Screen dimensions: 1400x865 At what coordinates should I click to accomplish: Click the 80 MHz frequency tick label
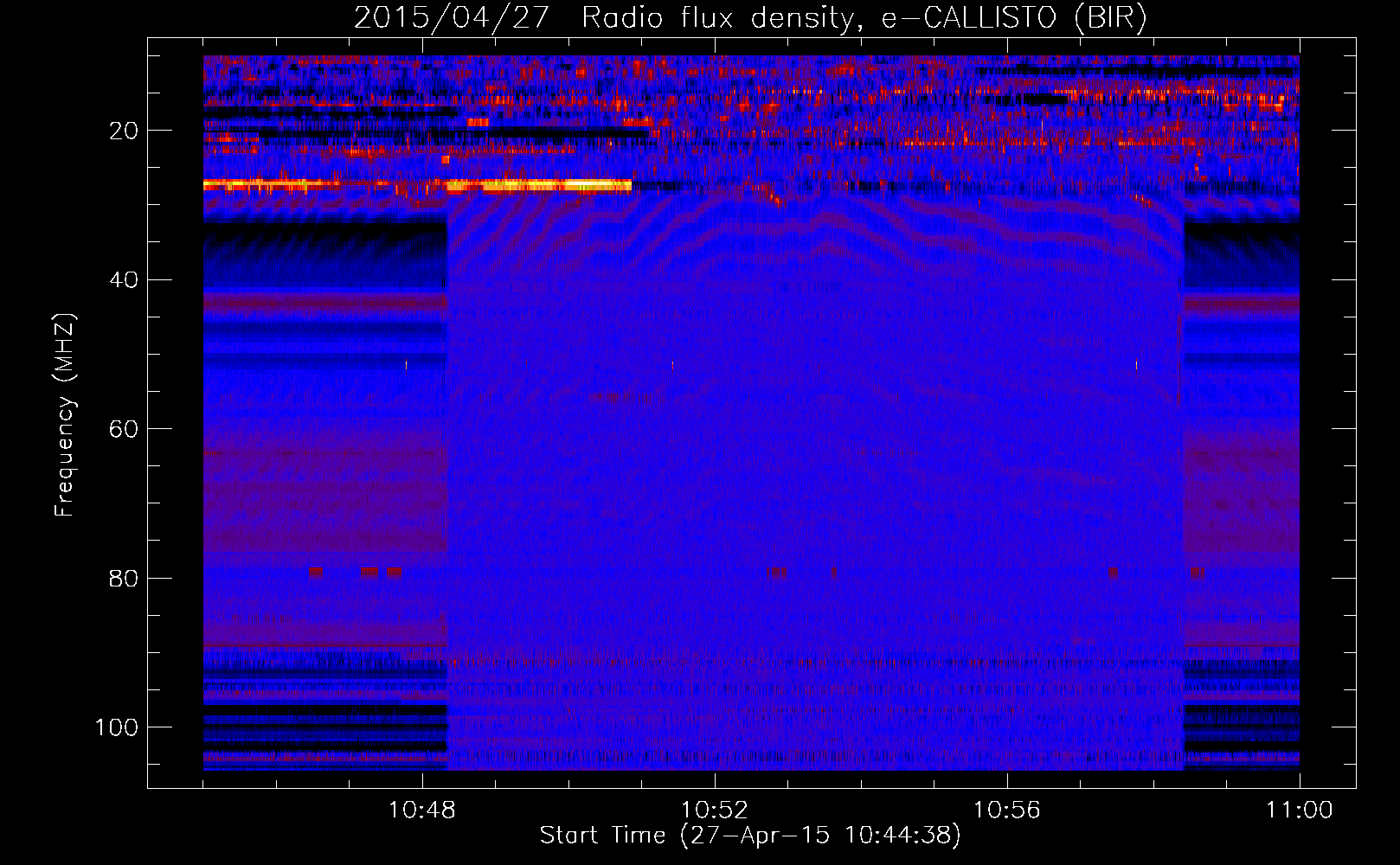click(x=124, y=578)
